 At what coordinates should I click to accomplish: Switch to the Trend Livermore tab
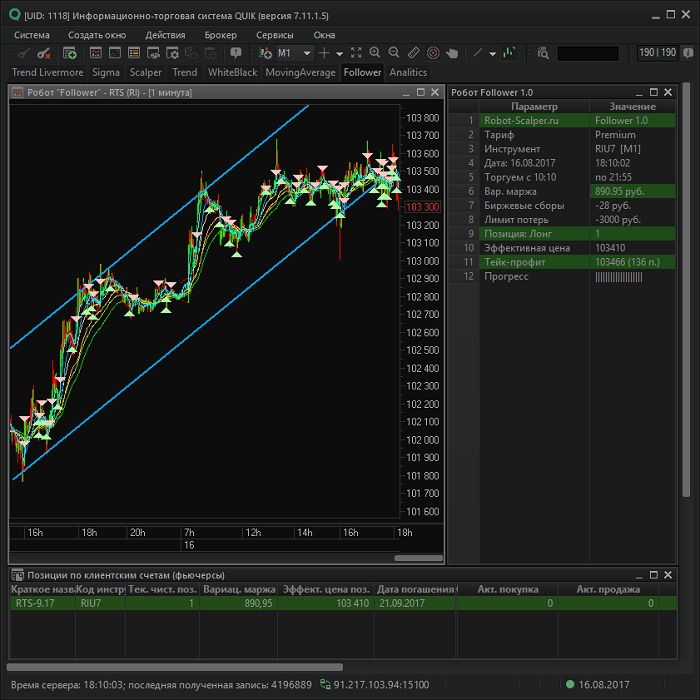point(47,72)
